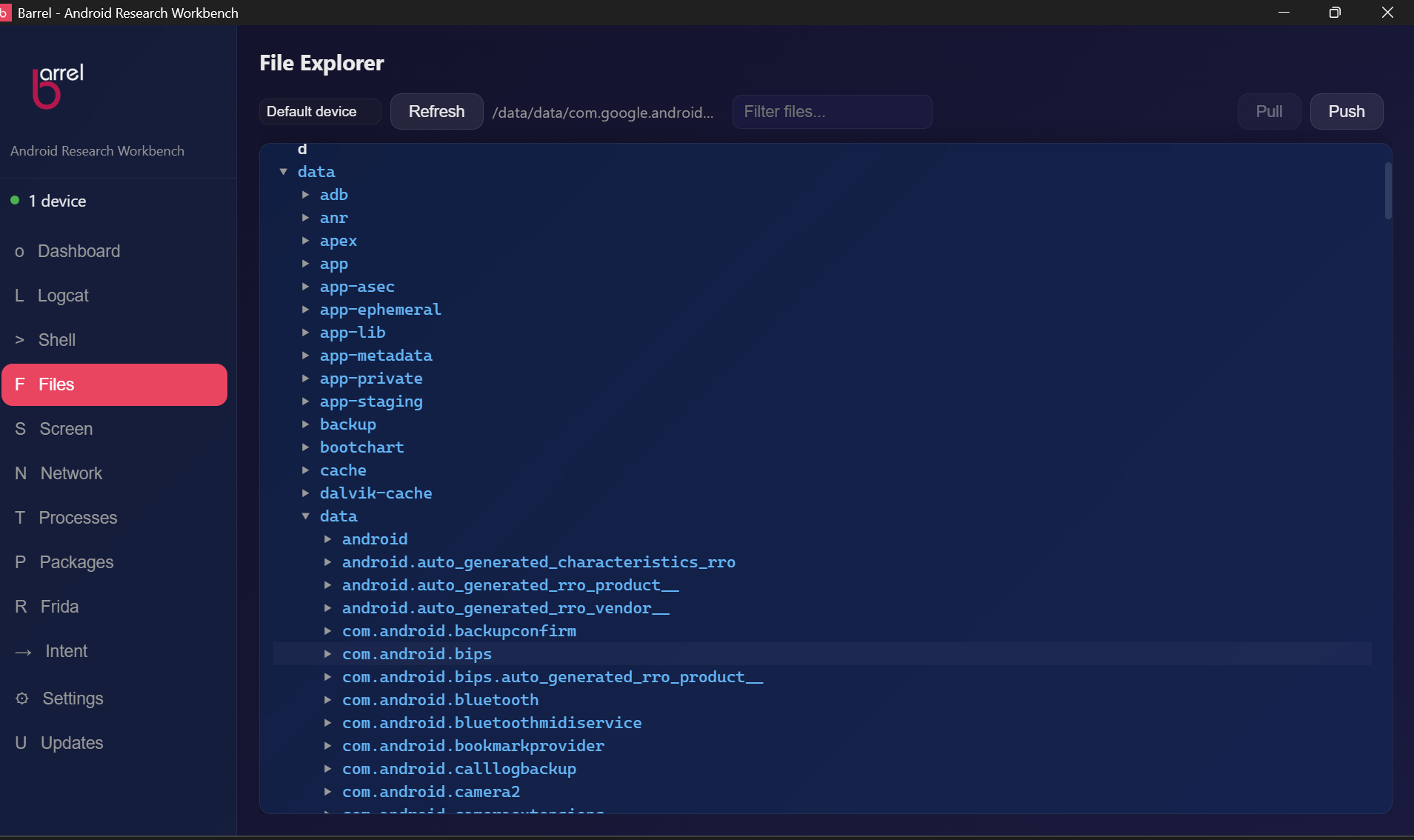
Task: Select android.auto_generated_rro_vendor__ folder
Action: (506, 608)
